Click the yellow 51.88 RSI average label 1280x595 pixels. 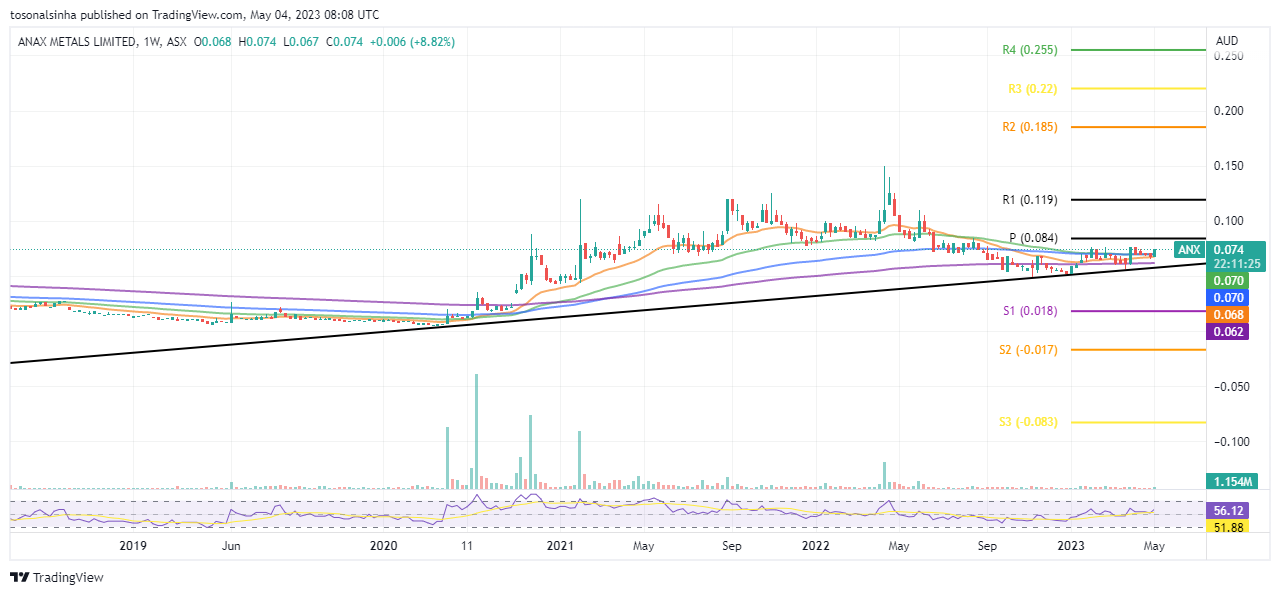(1226, 526)
